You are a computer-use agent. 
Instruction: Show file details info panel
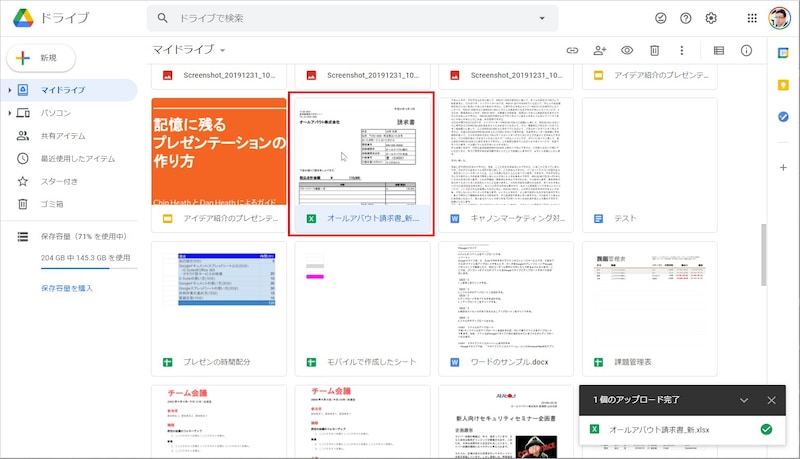[746, 50]
